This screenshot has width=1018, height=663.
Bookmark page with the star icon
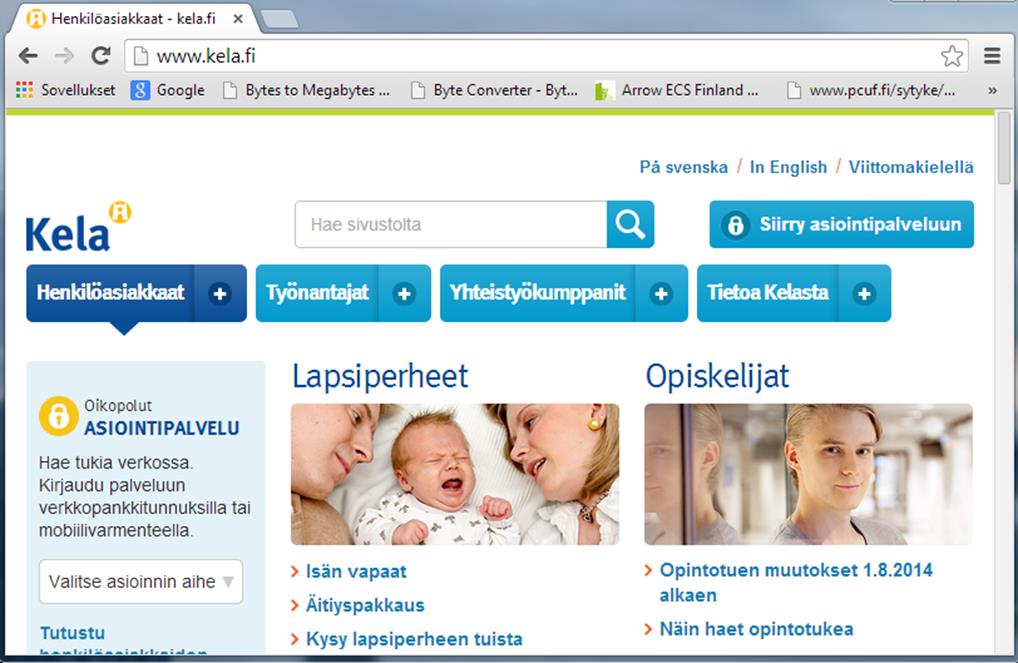coord(952,56)
